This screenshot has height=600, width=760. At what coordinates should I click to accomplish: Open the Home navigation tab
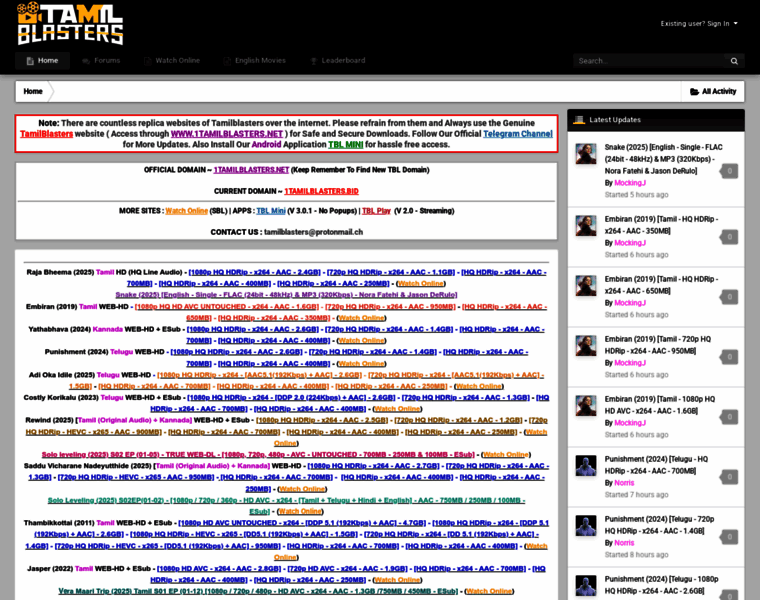(42, 61)
